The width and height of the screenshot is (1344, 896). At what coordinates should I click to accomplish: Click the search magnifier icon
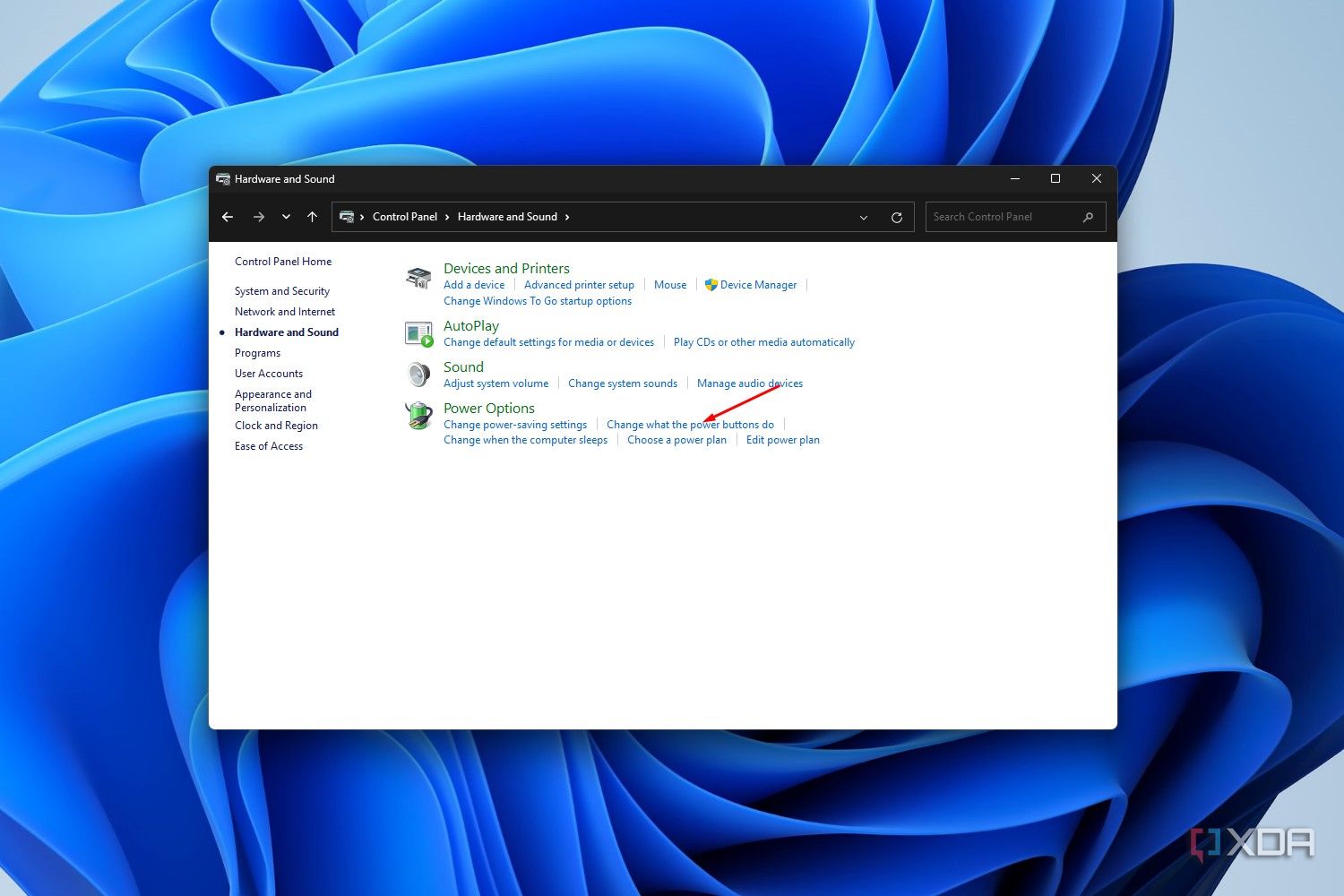coord(1087,216)
